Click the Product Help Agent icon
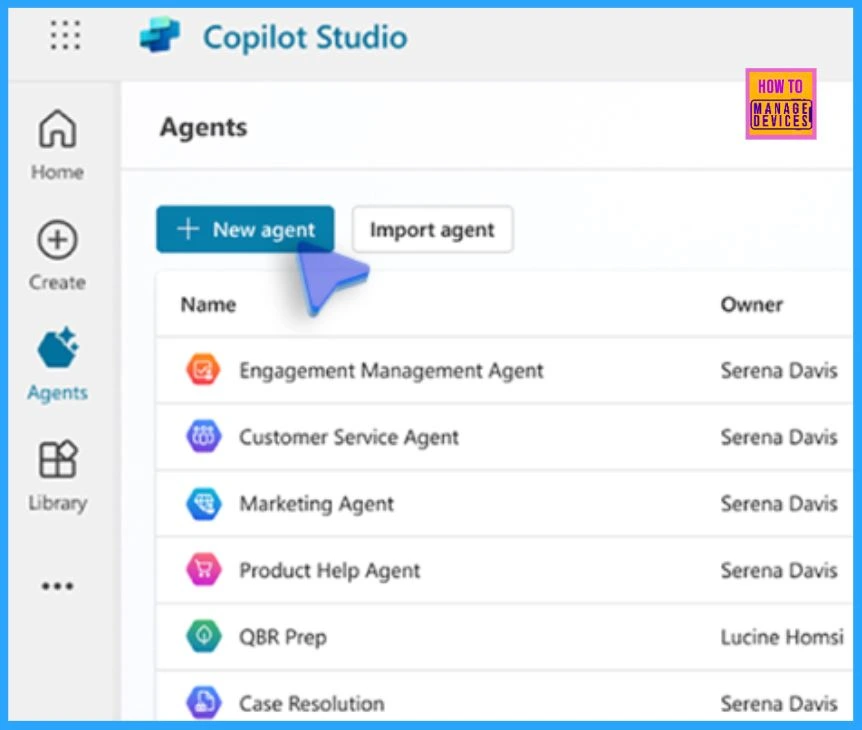Image resolution: width=862 pixels, height=730 pixels. click(203, 570)
